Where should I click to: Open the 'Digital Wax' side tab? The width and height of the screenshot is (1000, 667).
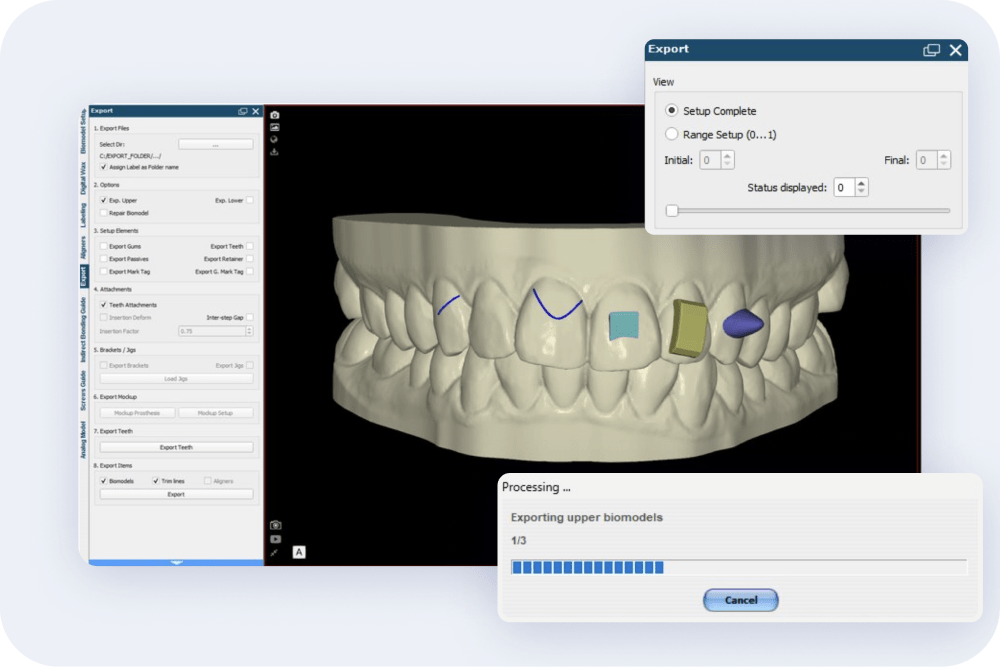pos(83,179)
